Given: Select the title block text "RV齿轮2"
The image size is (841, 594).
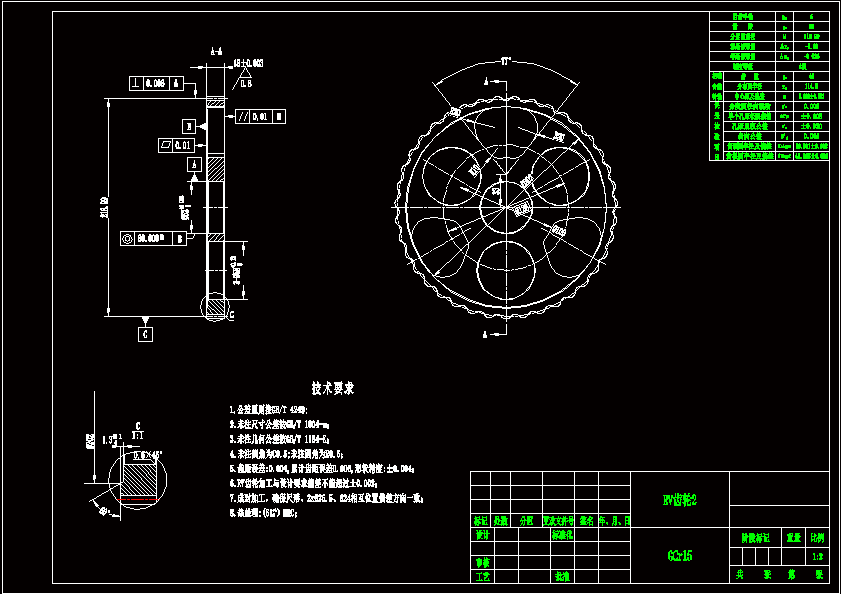Looking at the screenshot, I should click(x=679, y=500).
